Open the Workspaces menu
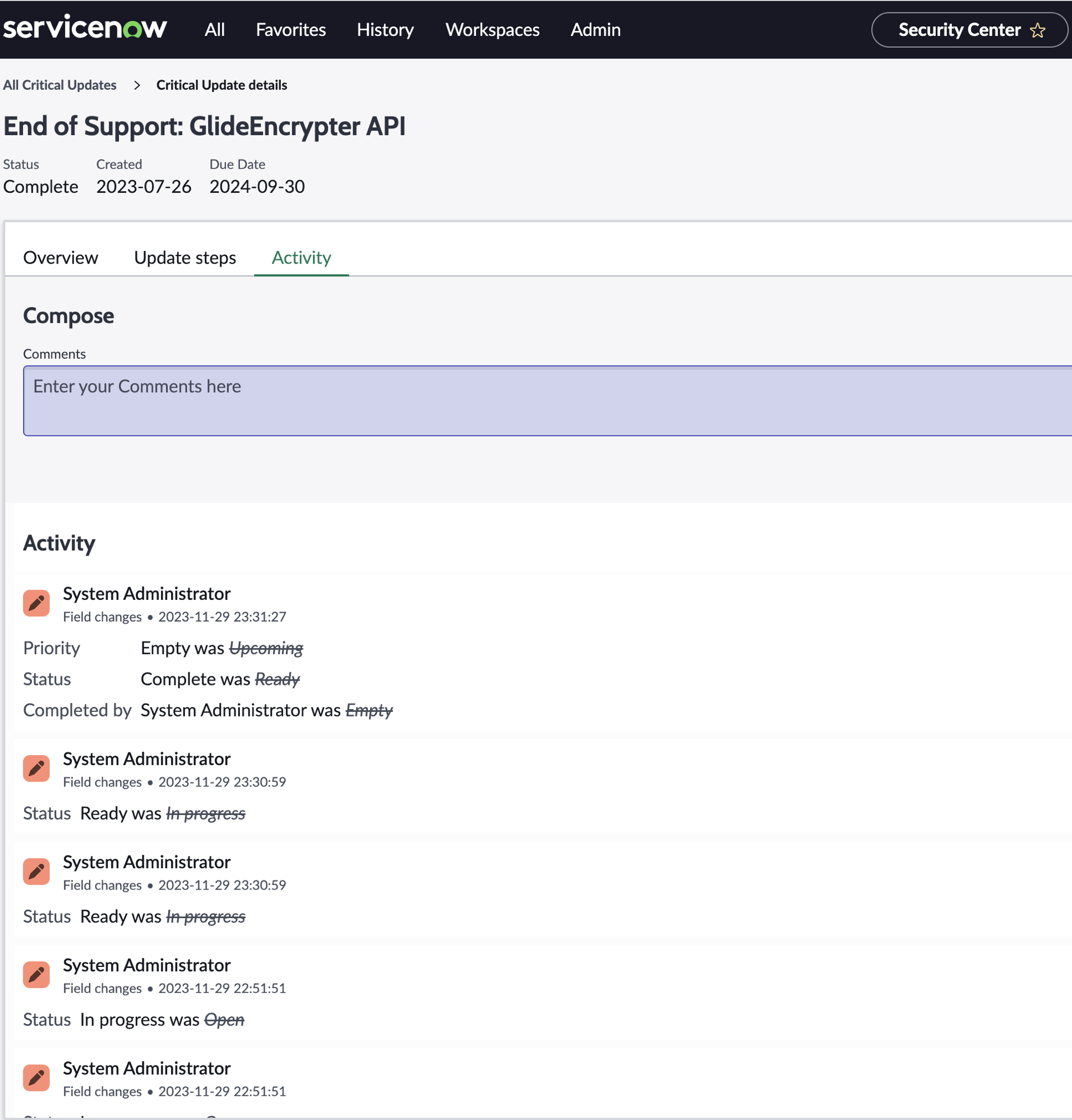 point(493,30)
